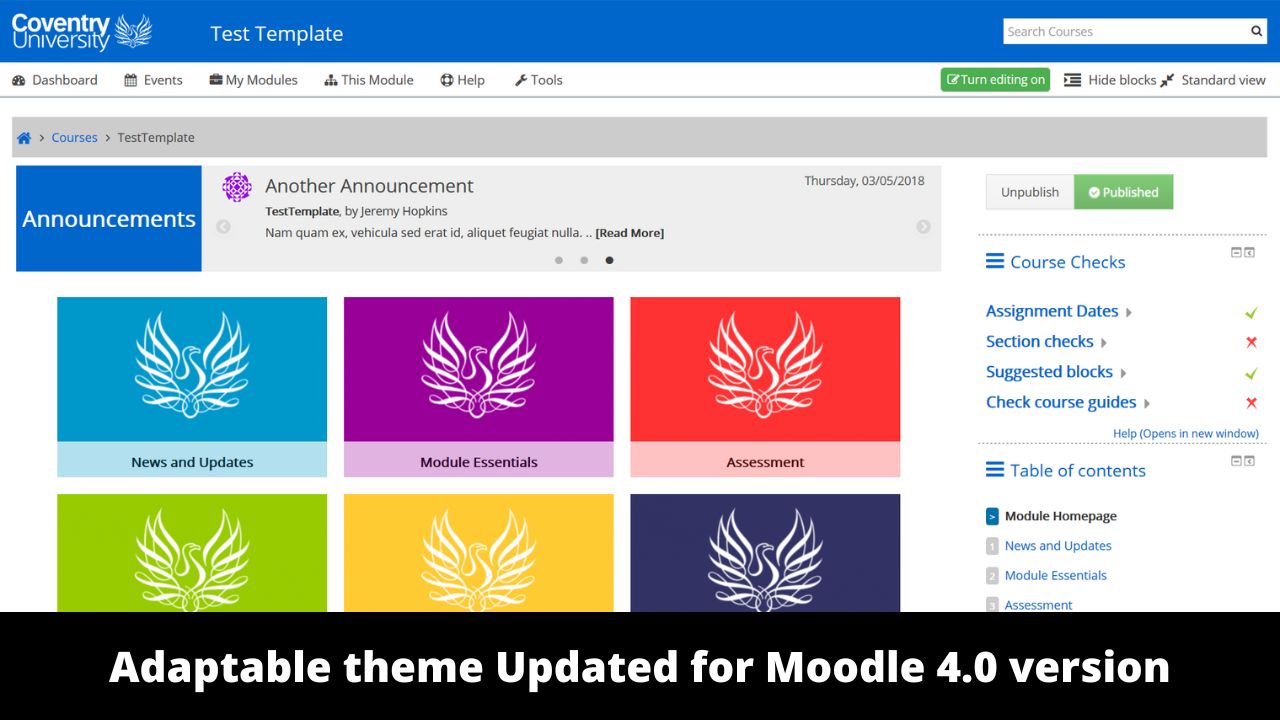This screenshot has height=720, width=1280.
Task: Go to previous announcement arrow
Action: 223,227
